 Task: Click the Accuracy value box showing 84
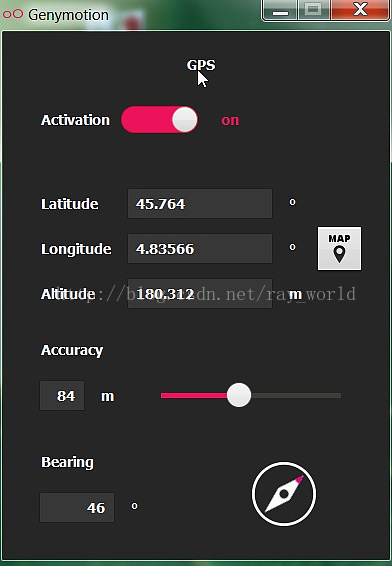pos(62,396)
